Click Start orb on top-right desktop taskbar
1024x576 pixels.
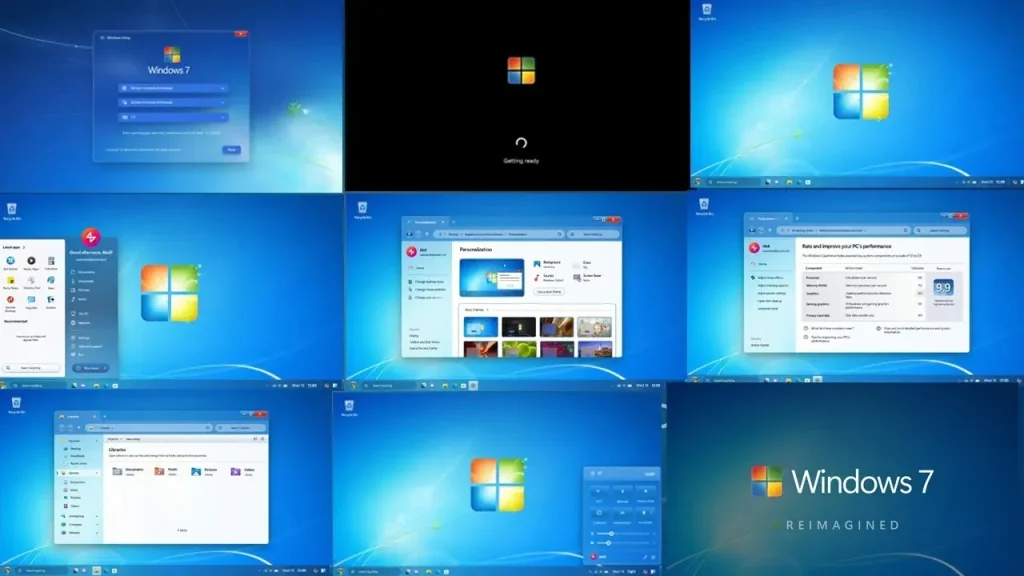[698, 182]
